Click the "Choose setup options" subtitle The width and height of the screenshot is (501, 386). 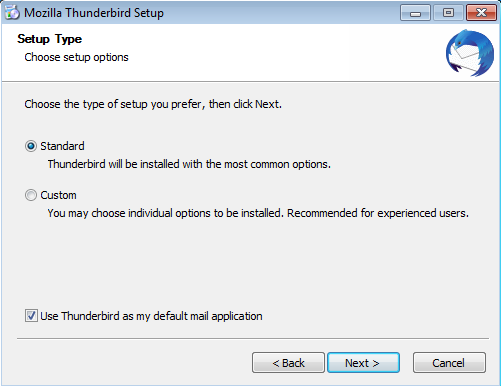tap(76, 57)
